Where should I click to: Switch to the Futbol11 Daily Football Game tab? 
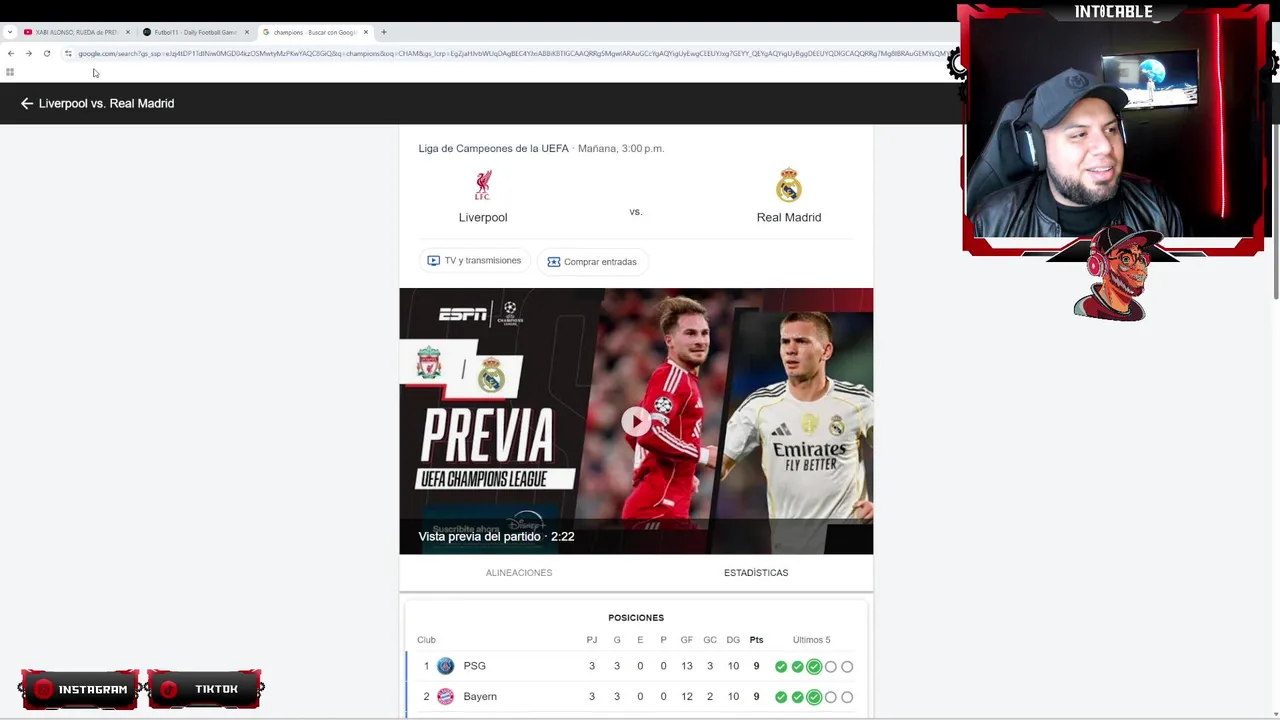(x=195, y=32)
